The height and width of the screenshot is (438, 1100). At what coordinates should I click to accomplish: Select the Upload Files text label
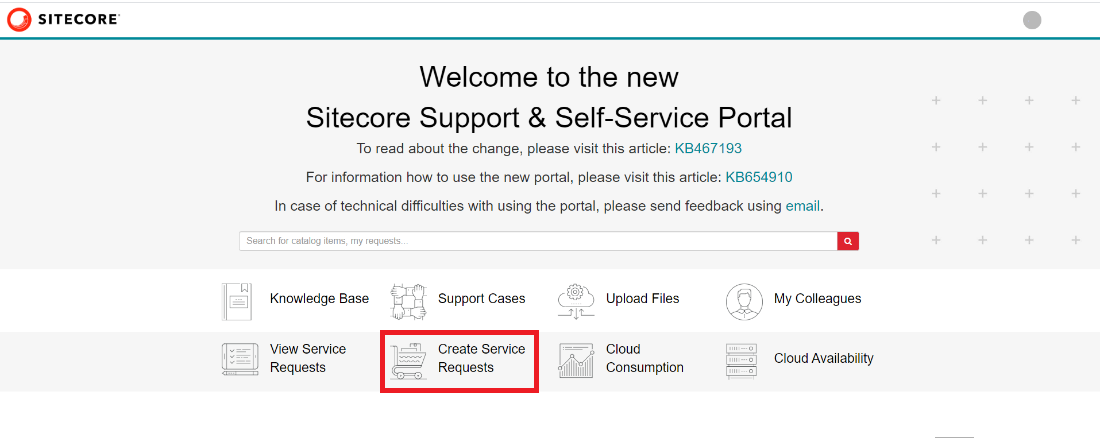coord(642,299)
